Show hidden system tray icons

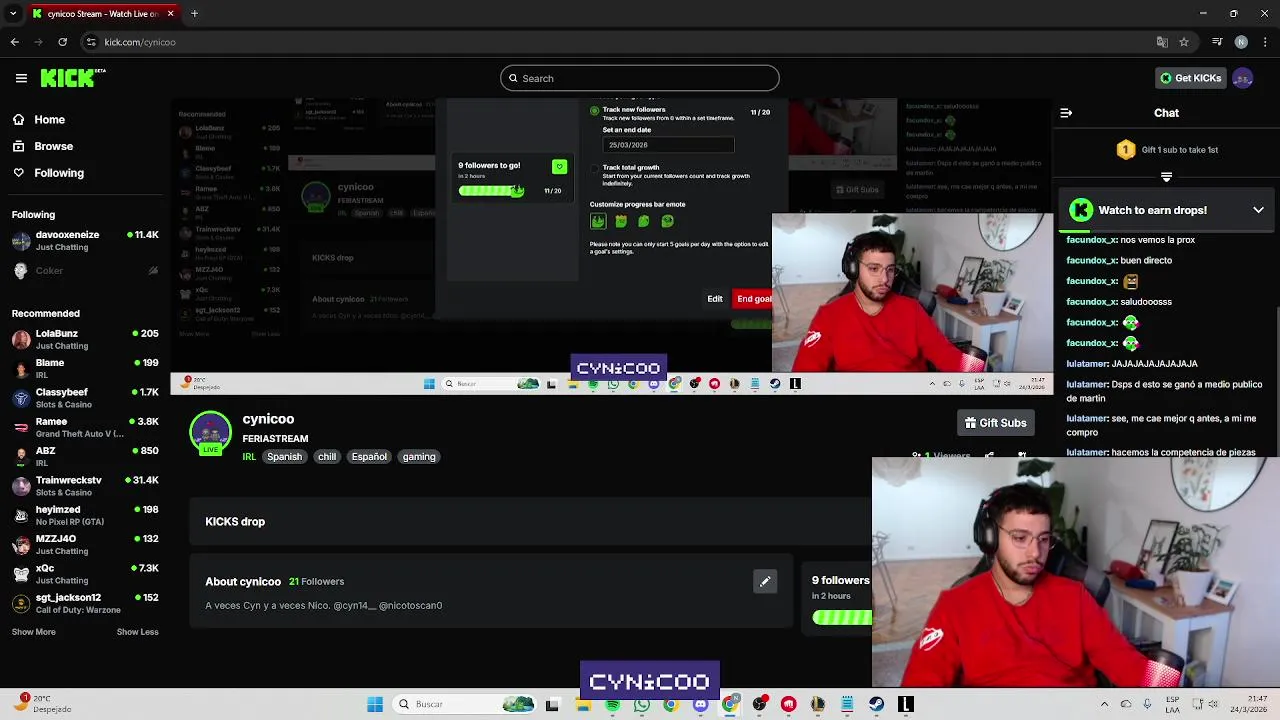point(1104,704)
